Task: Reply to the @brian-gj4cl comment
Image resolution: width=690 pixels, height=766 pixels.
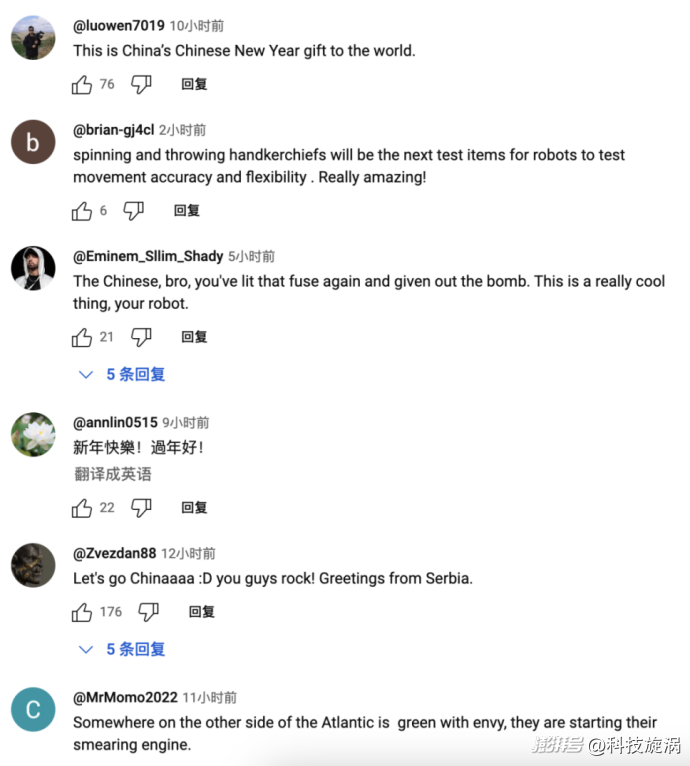Action: pyautogui.click(x=187, y=211)
